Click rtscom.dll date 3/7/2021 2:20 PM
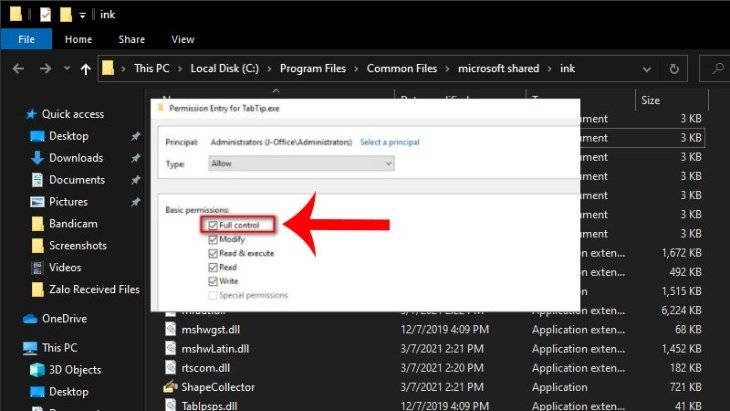The height and width of the screenshot is (411, 730). 442,368
